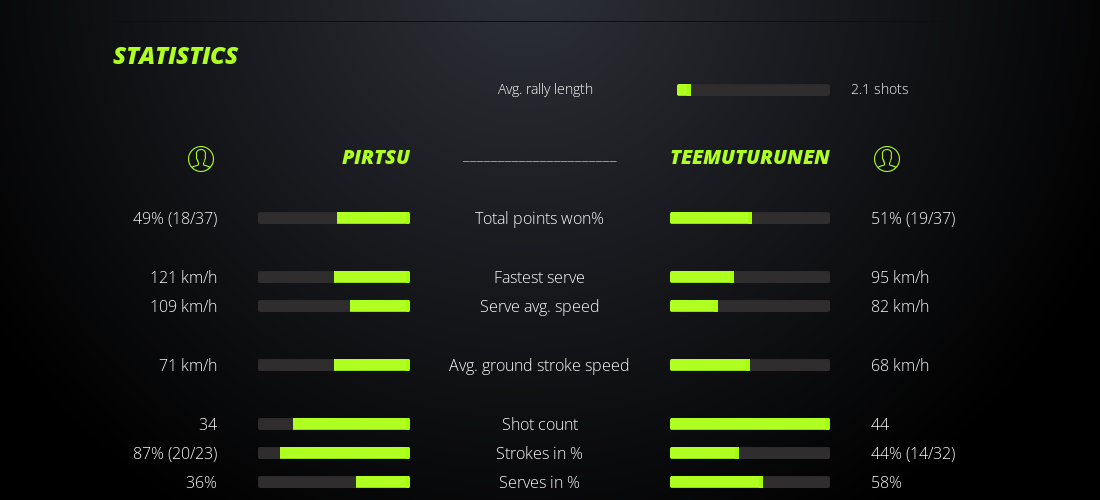Click the Shot count label

click(540, 424)
